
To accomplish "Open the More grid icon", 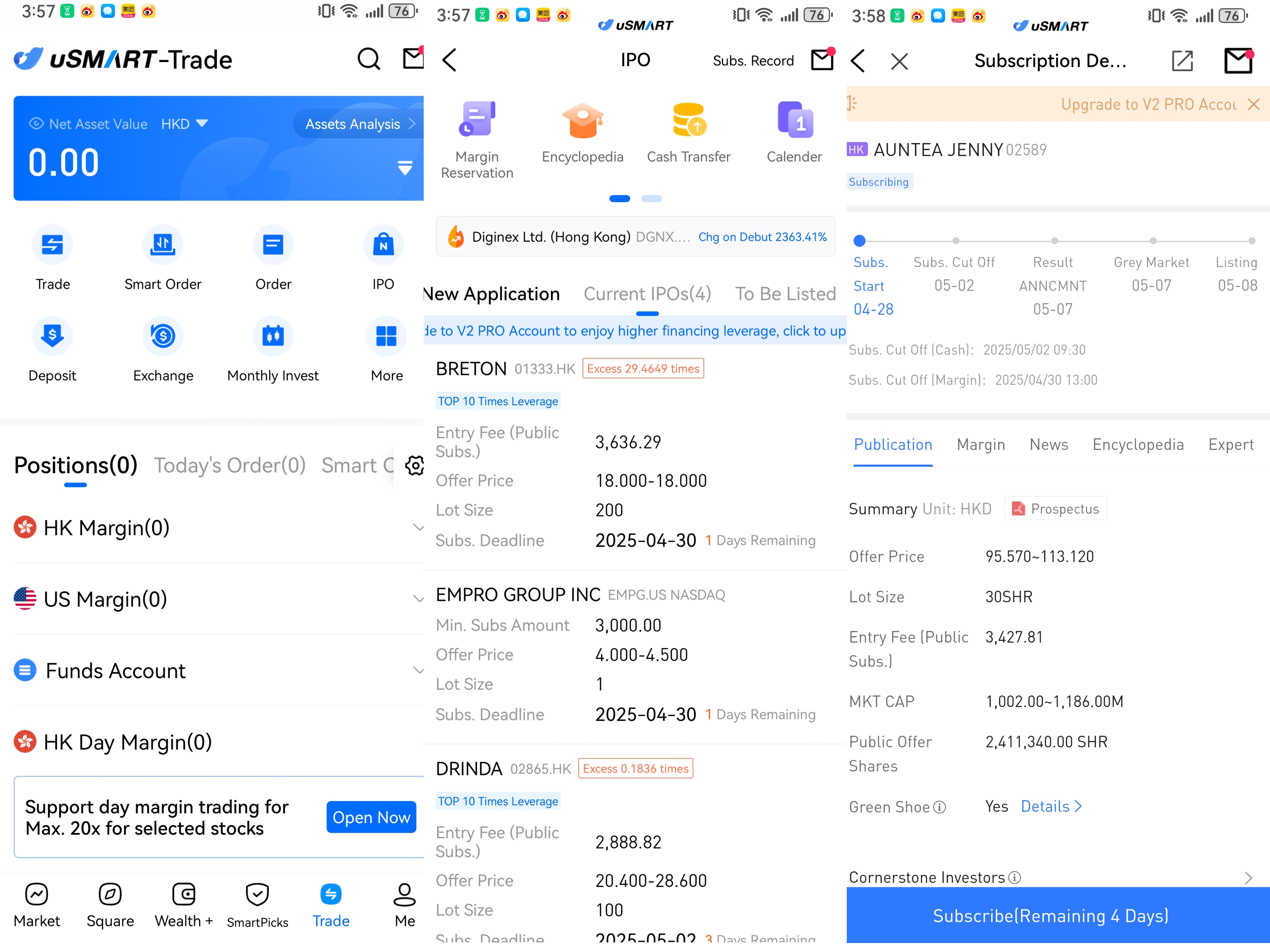I will (x=386, y=336).
